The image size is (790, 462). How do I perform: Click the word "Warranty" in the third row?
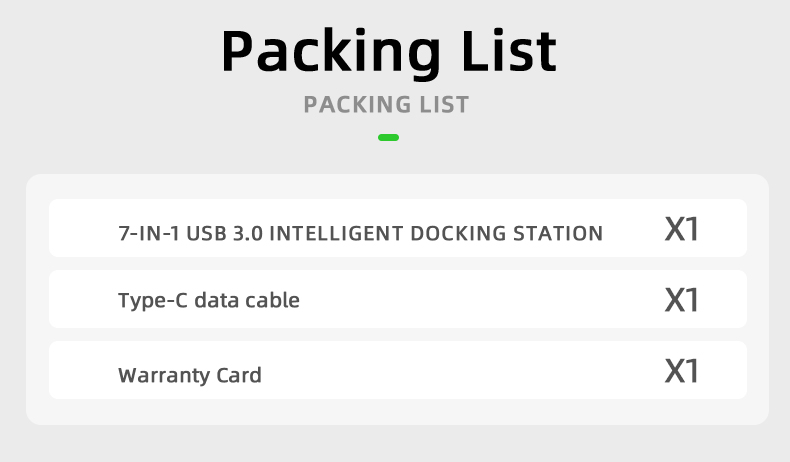point(164,376)
